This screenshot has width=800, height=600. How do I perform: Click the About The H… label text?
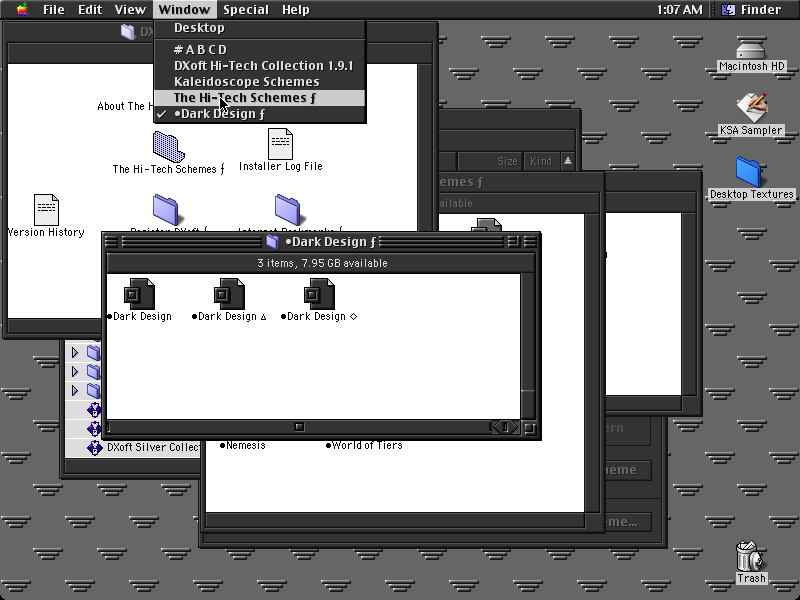[125, 106]
